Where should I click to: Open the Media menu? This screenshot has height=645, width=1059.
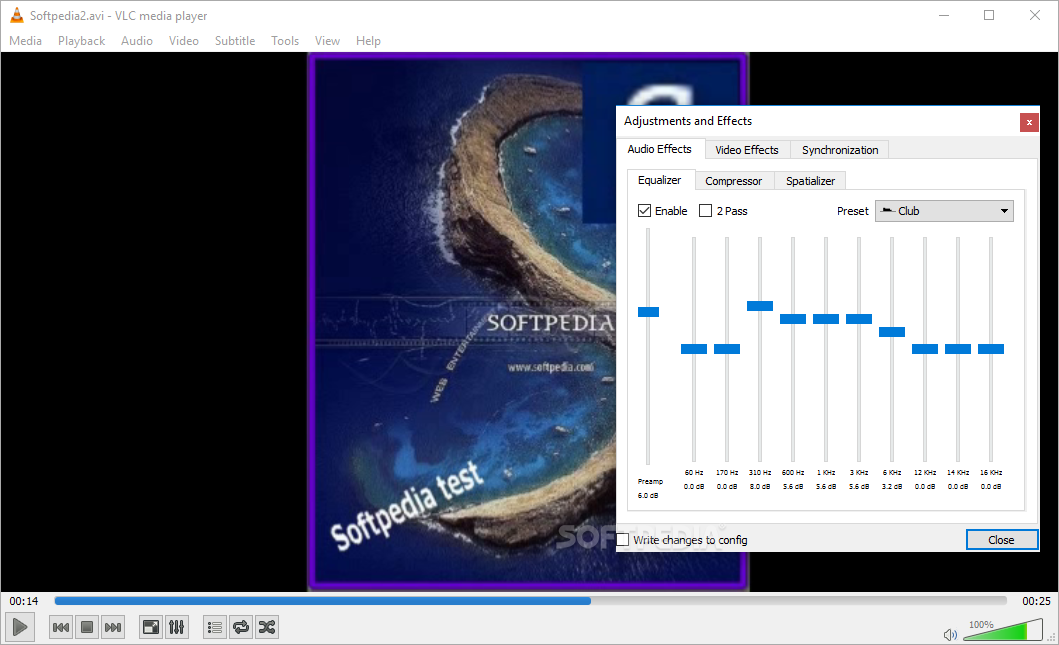tap(26, 41)
